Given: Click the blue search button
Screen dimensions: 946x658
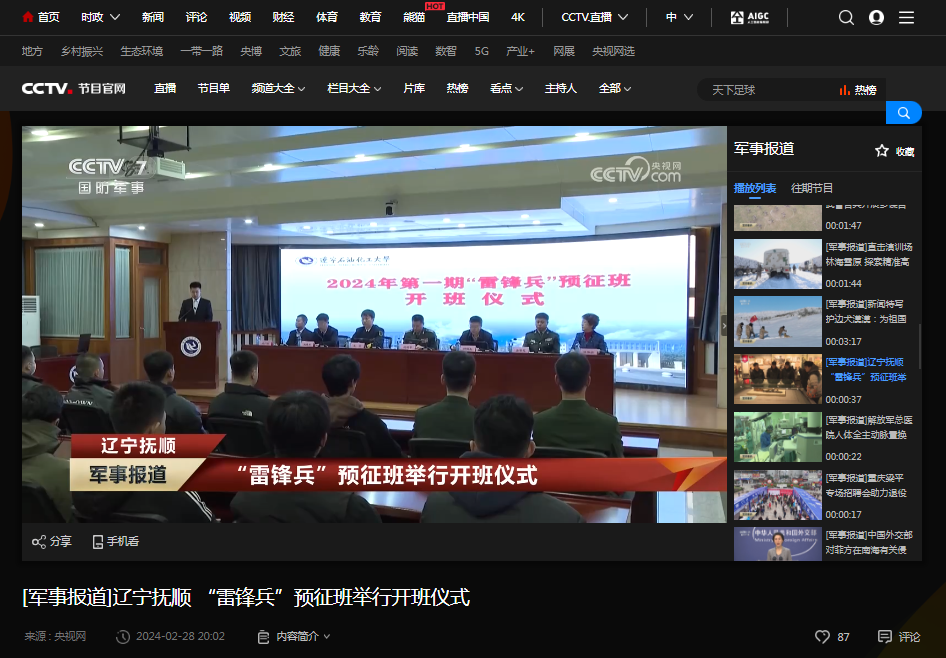Looking at the screenshot, I should 904,113.
